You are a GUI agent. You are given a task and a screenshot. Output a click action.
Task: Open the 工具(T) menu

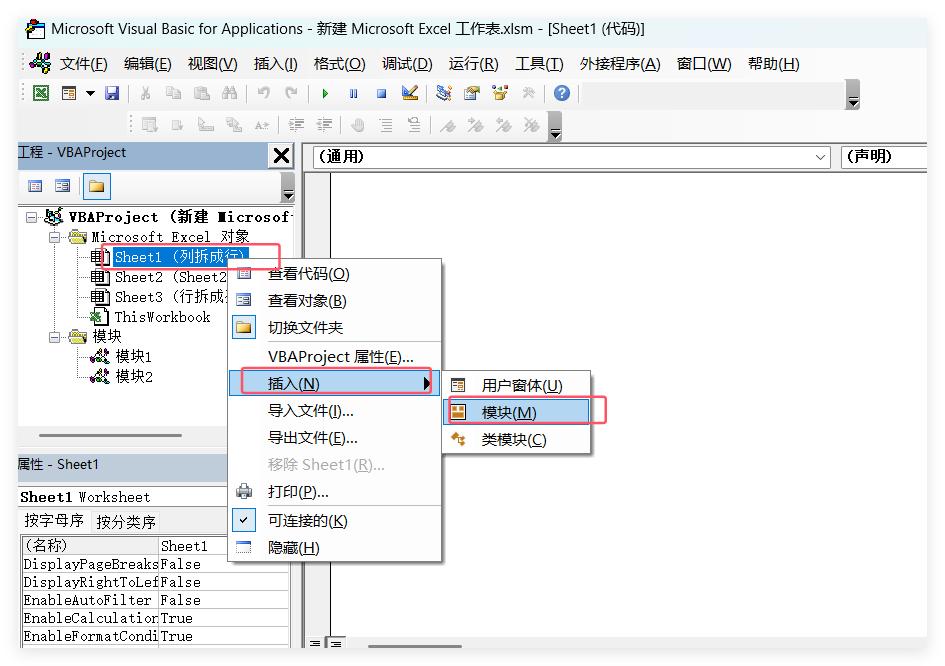(539, 63)
